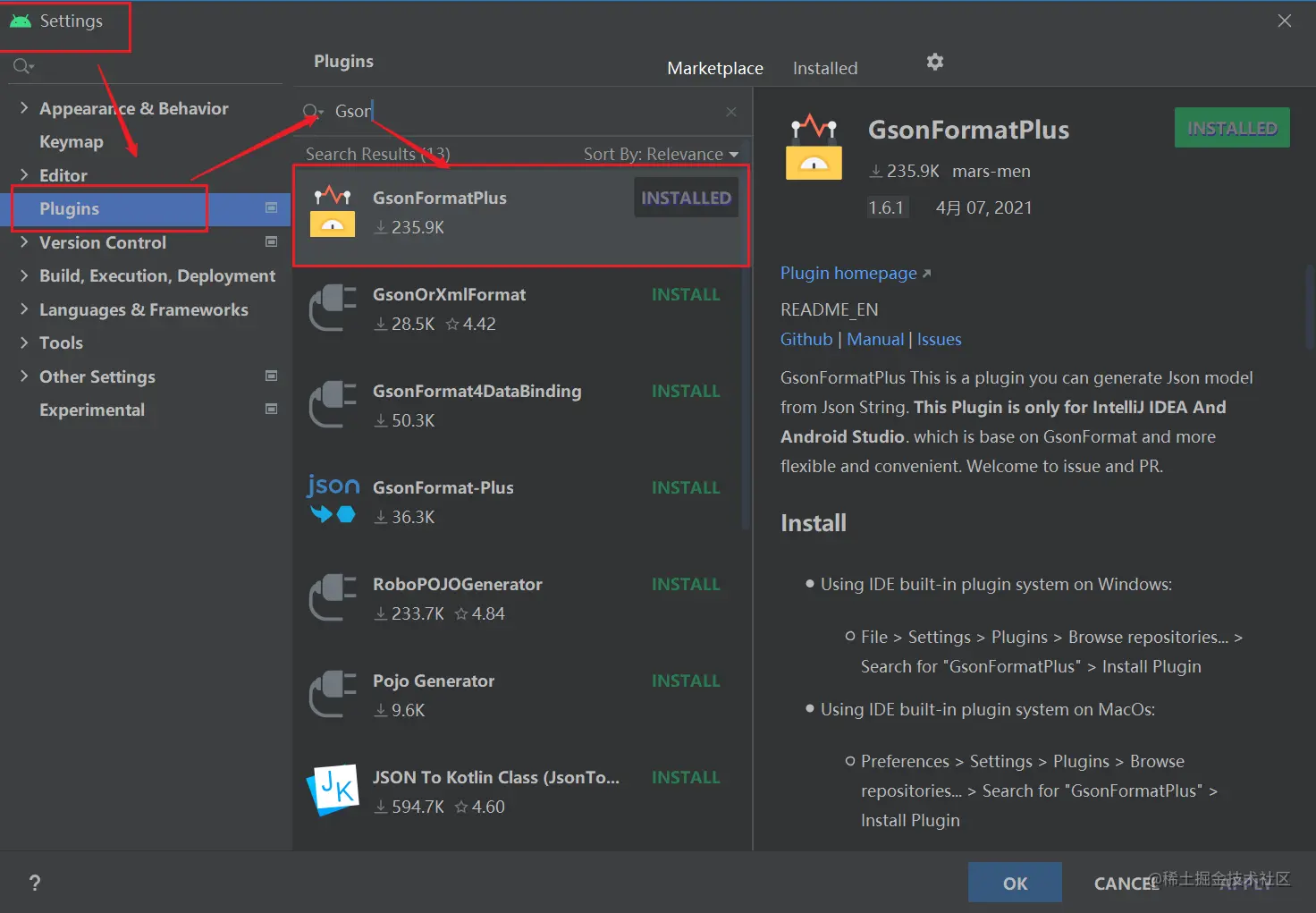Select the GsonOrXmlFormat plugin name
Screen dimensions: 1316x913
(449, 294)
